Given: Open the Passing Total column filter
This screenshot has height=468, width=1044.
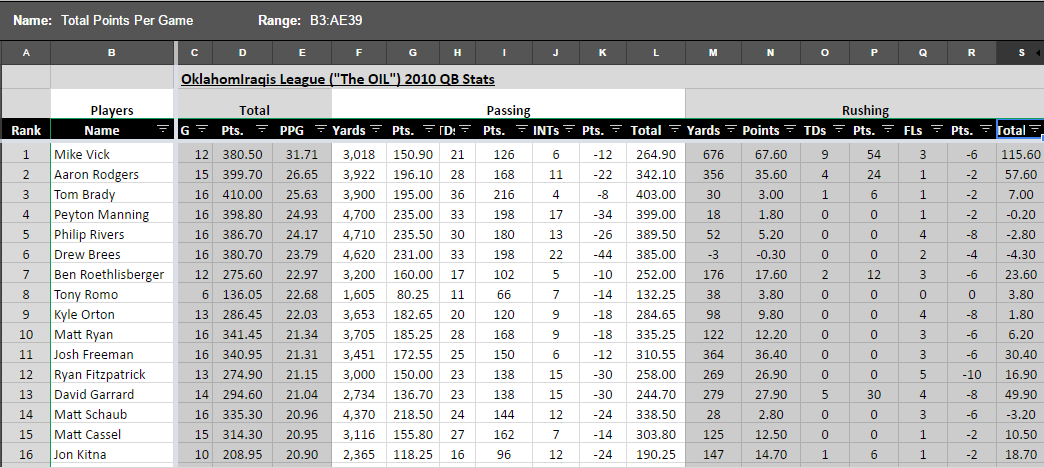Looking at the screenshot, I should 675,130.
